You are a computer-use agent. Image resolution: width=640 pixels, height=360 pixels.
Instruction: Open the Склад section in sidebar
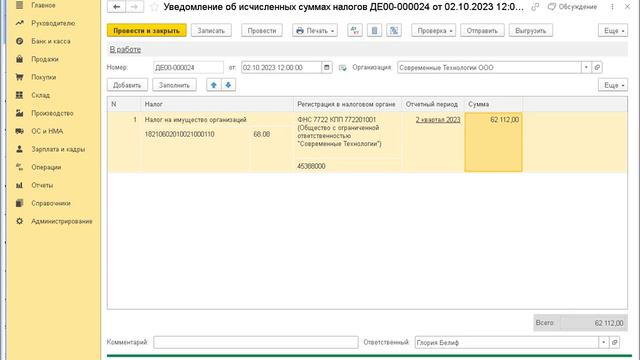(x=40, y=95)
